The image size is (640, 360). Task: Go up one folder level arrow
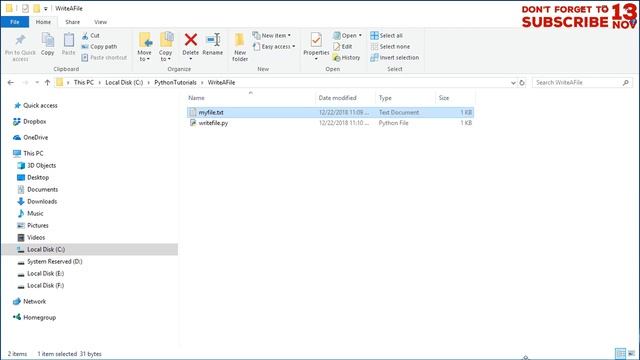pyautogui.click(x=47, y=82)
